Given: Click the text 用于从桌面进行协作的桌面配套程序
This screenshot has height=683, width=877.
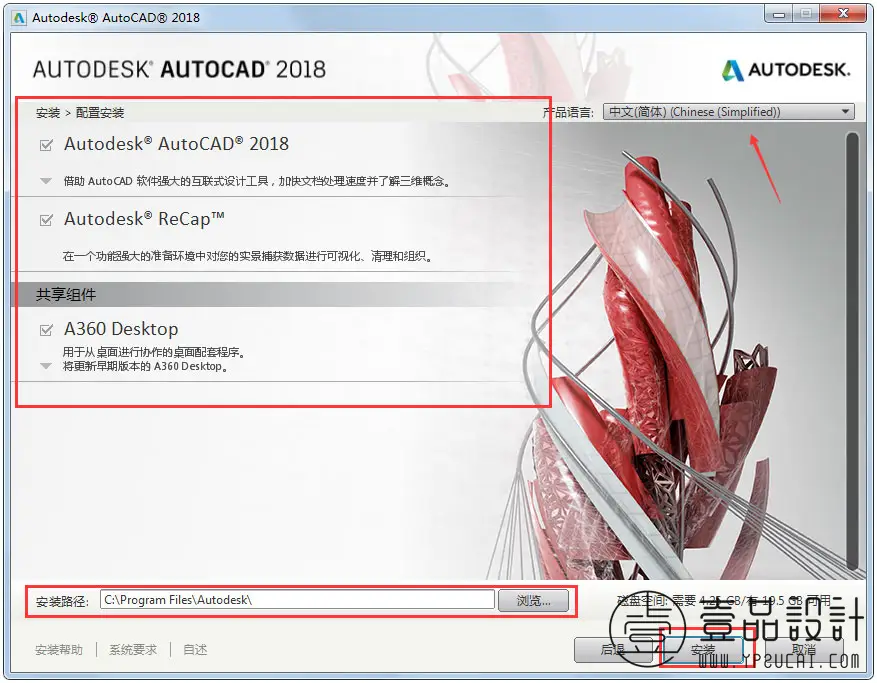Looking at the screenshot, I should pyautogui.click(x=154, y=352).
